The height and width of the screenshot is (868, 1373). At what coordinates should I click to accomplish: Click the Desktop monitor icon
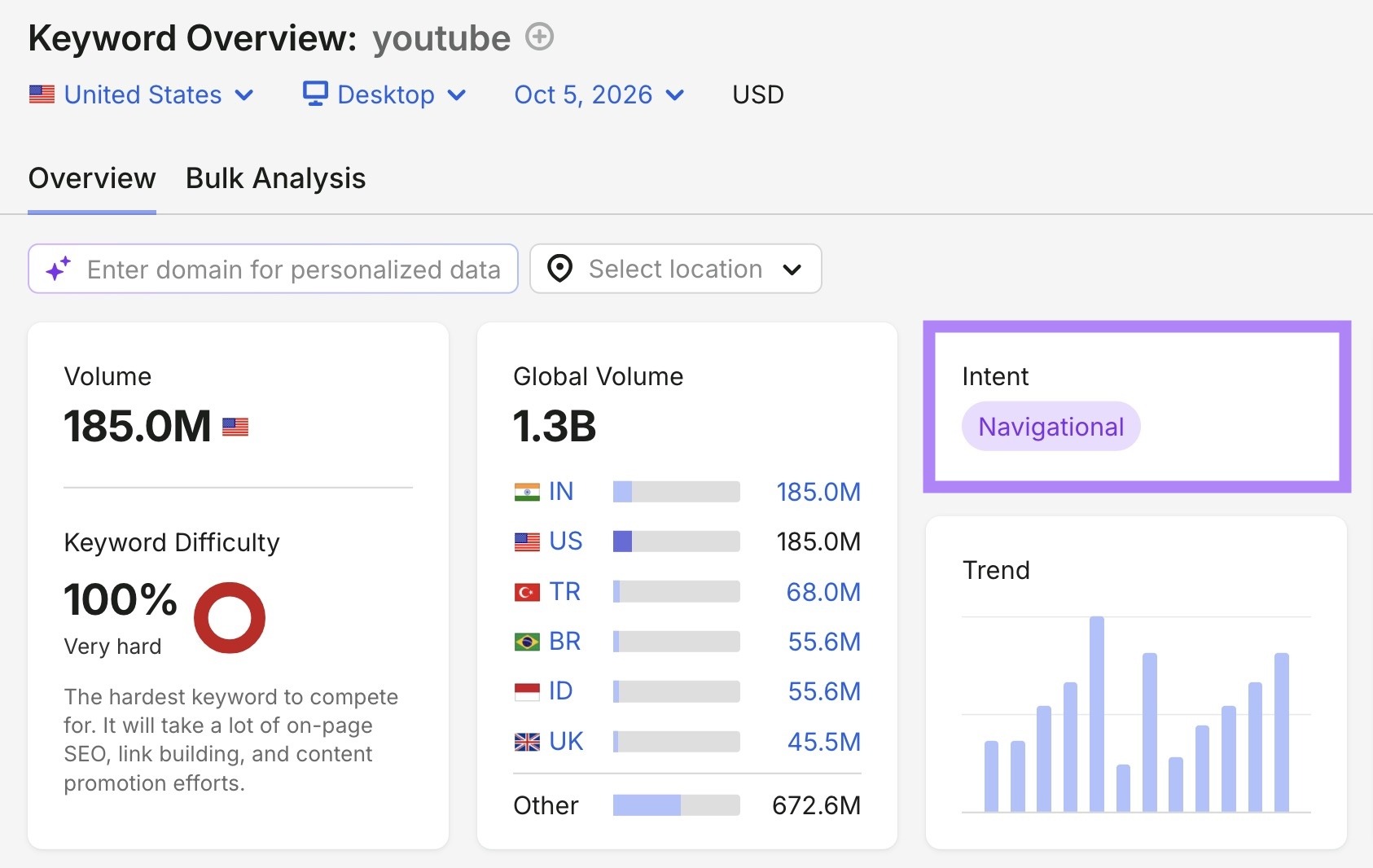[x=315, y=94]
